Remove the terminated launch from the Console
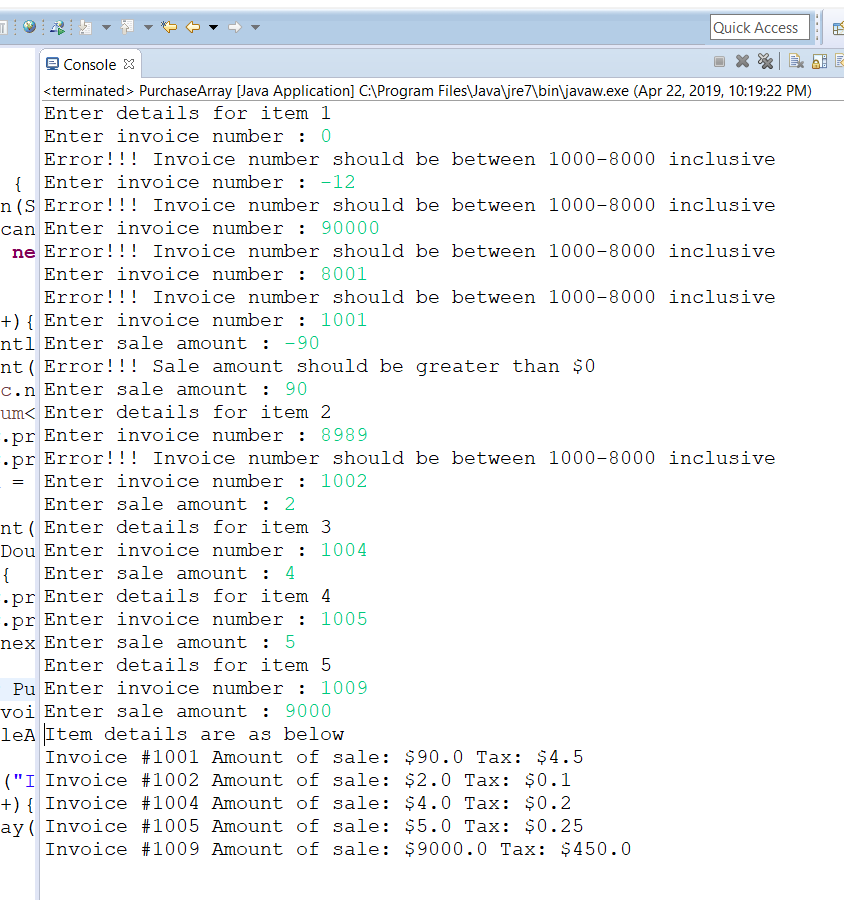 [x=742, y=61]
